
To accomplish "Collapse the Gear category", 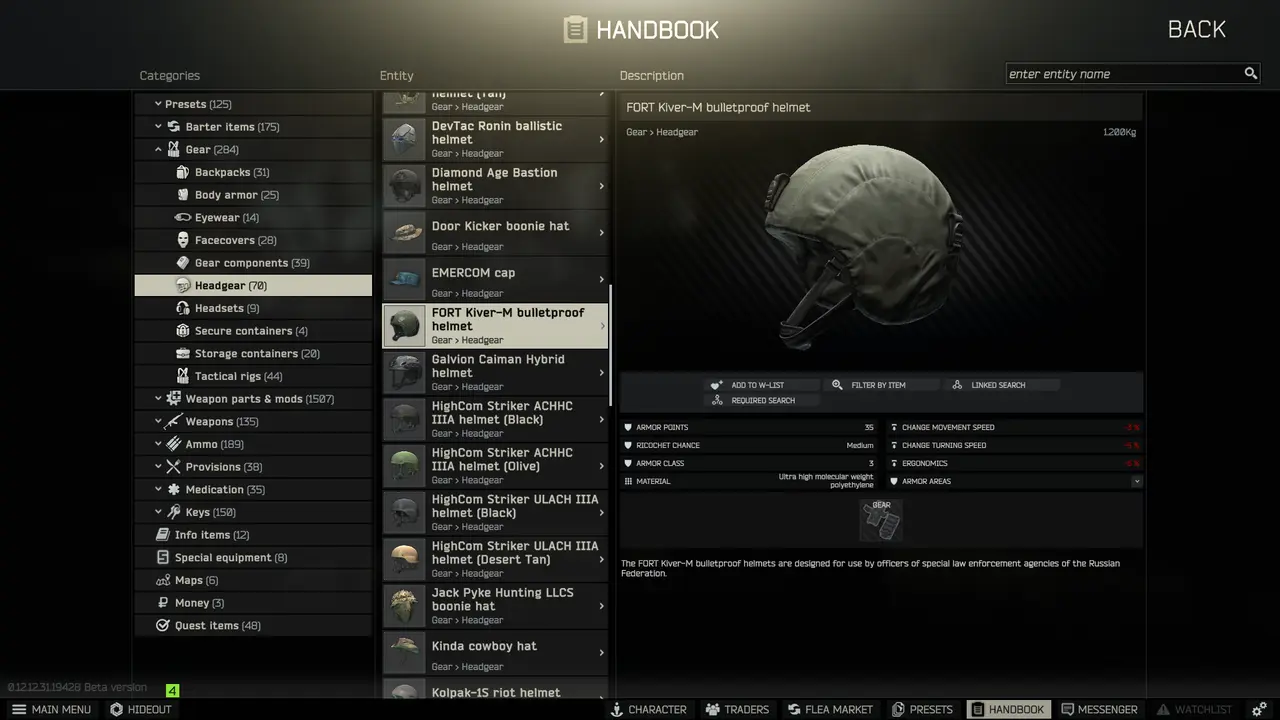I will 158,150.
